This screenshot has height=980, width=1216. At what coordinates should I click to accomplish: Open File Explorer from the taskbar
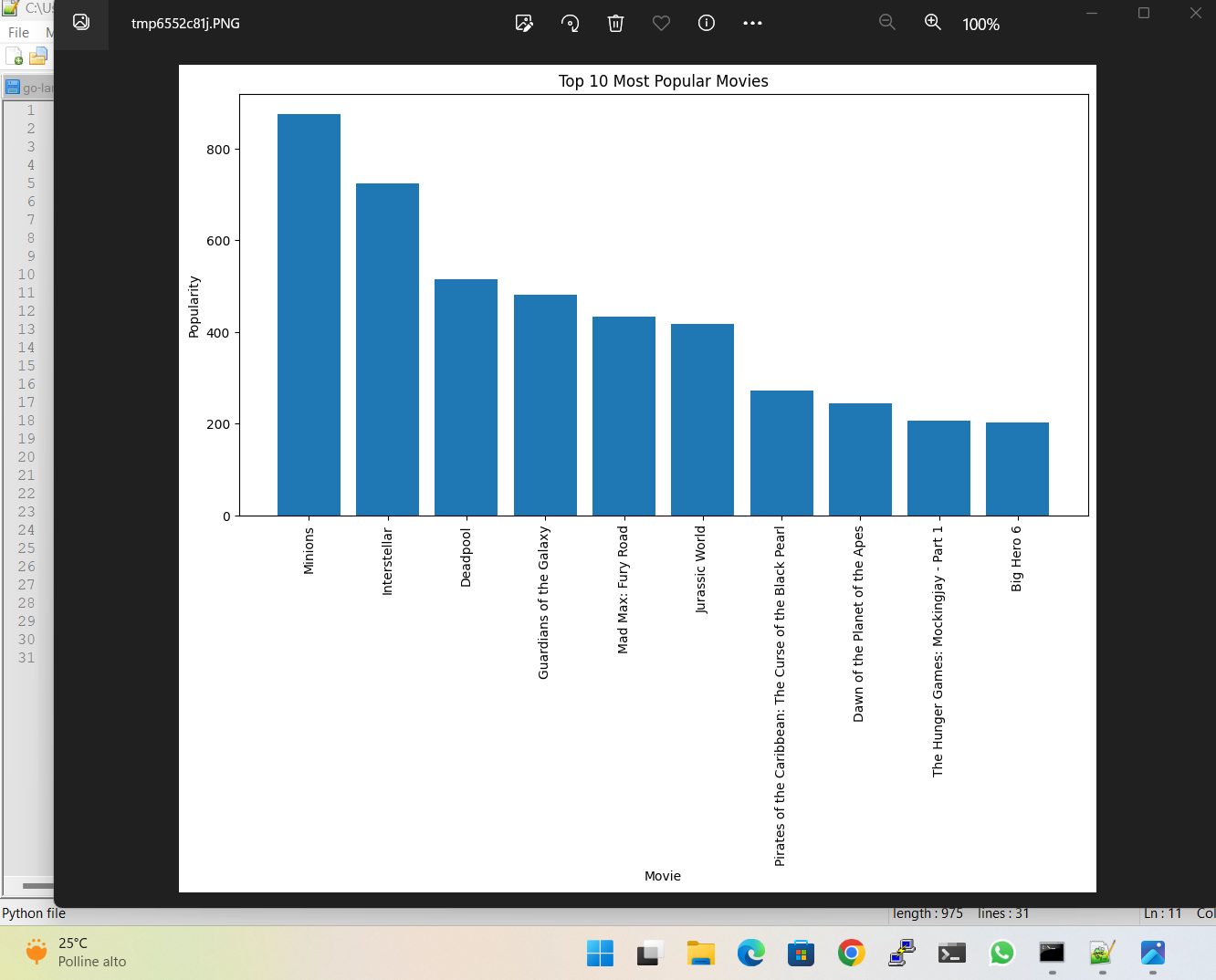point(700,953)
